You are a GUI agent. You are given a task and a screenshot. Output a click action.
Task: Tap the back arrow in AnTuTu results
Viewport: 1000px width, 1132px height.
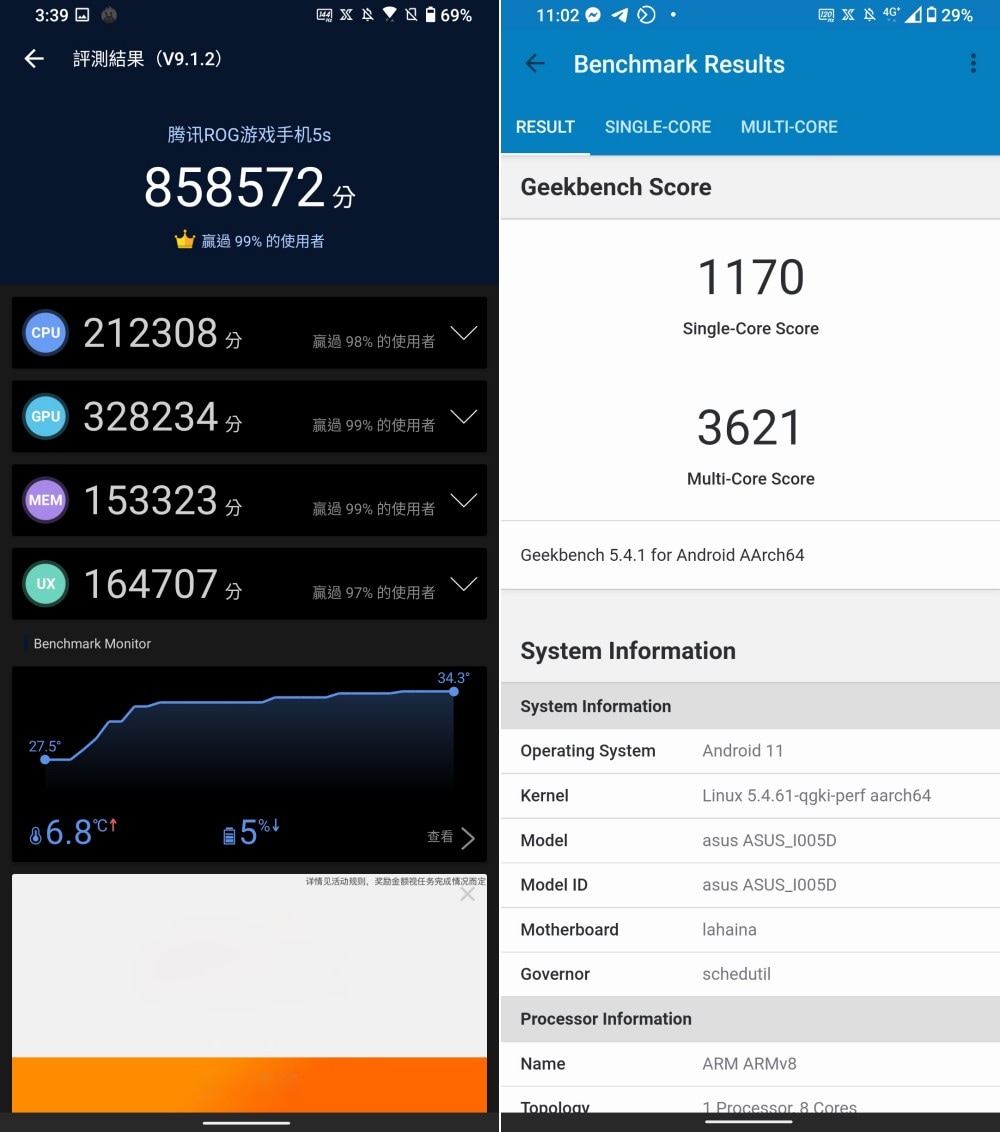coord(34,58)
